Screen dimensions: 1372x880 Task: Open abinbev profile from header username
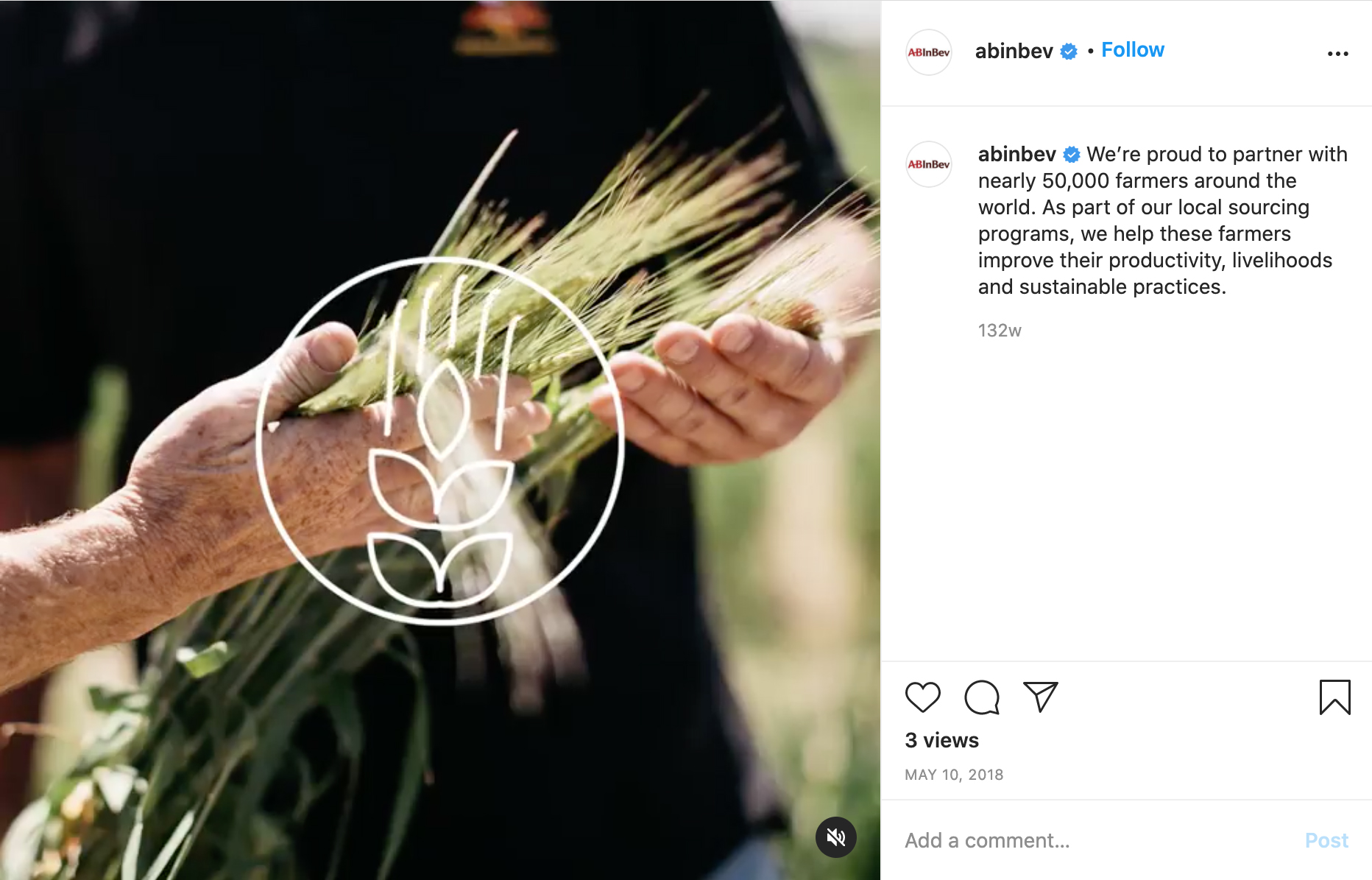1014,51
